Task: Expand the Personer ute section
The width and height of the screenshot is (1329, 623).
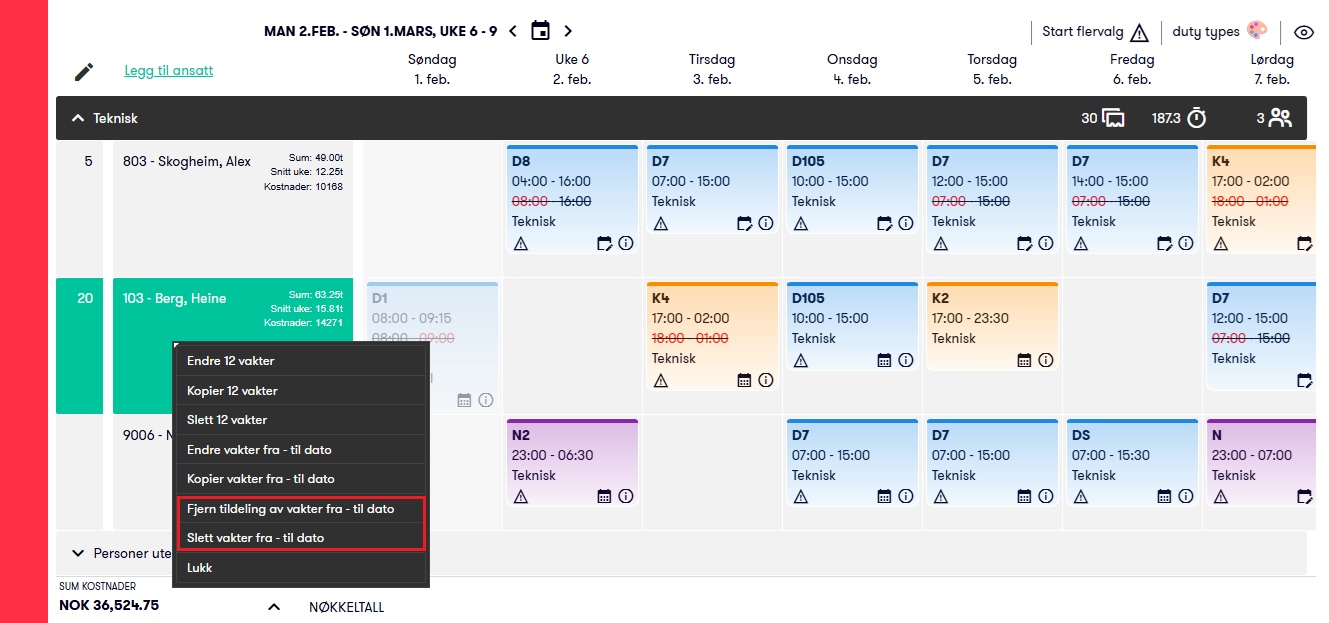Action: (77, 553)
